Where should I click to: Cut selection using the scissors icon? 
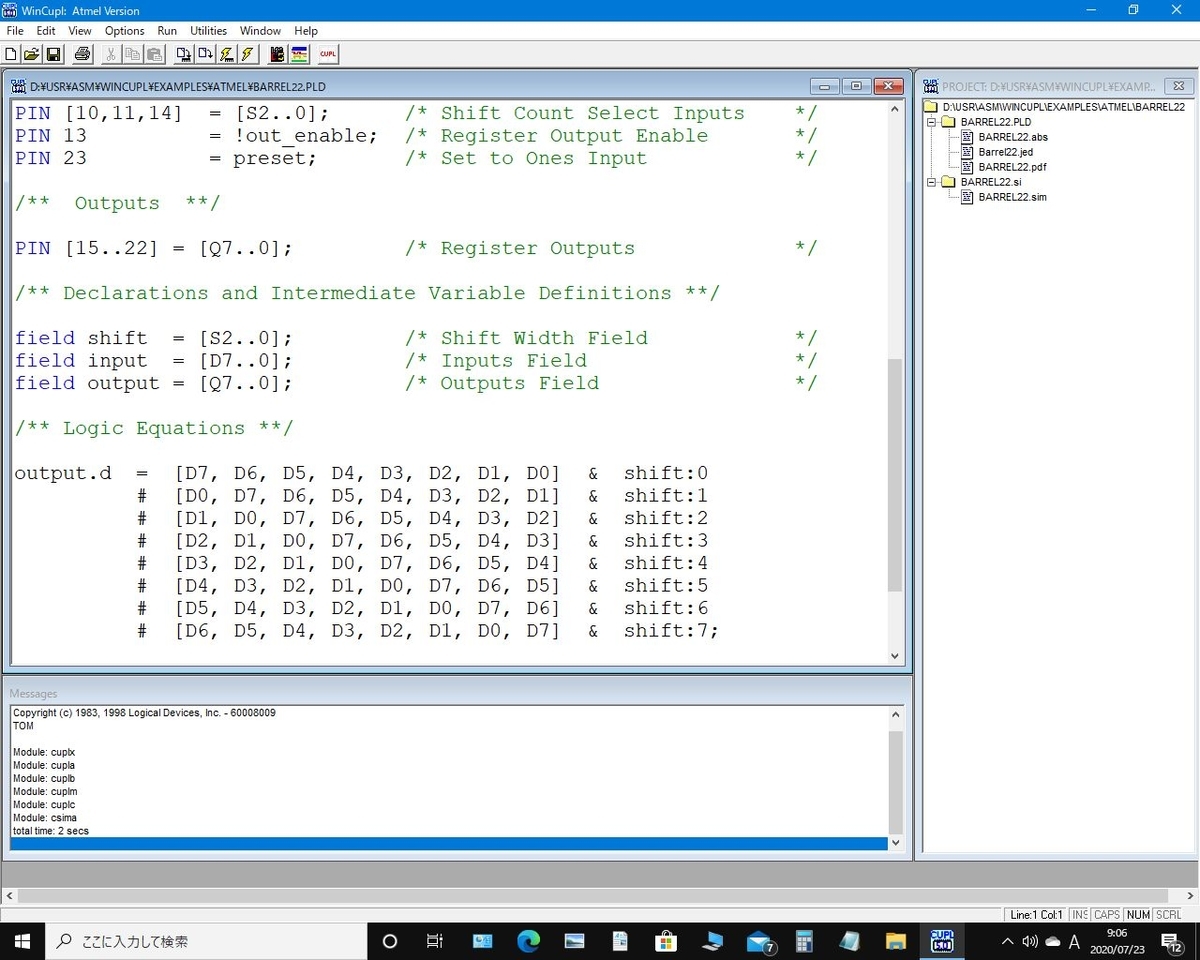[x=111, y=54]
